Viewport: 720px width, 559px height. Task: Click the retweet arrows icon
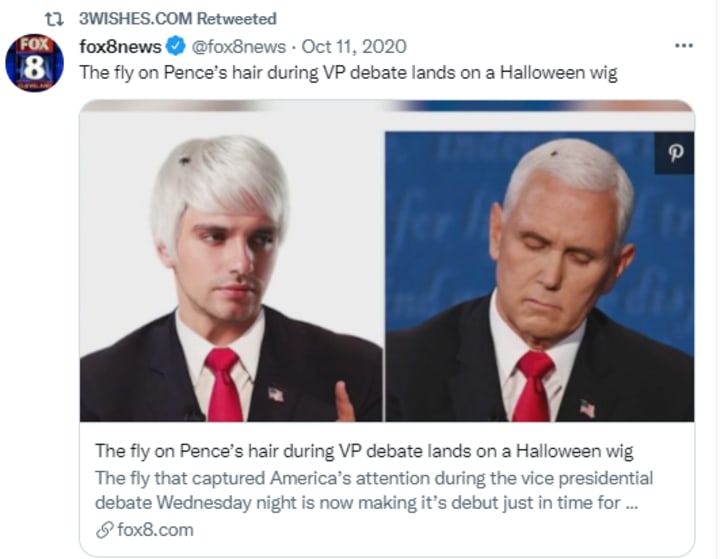click(54, 19)
